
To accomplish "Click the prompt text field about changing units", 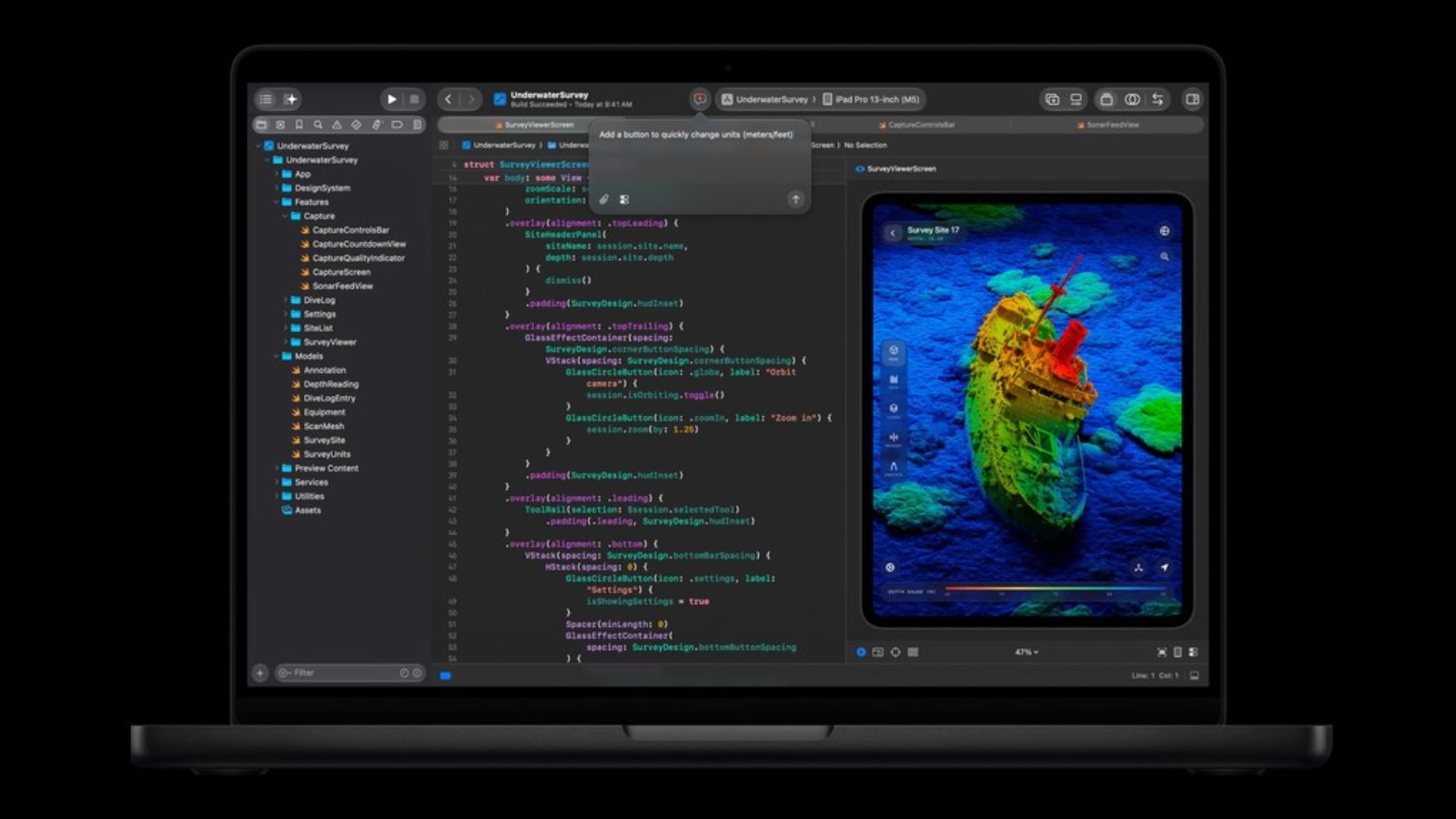I will pyautogui.click(x=696, y=135).
